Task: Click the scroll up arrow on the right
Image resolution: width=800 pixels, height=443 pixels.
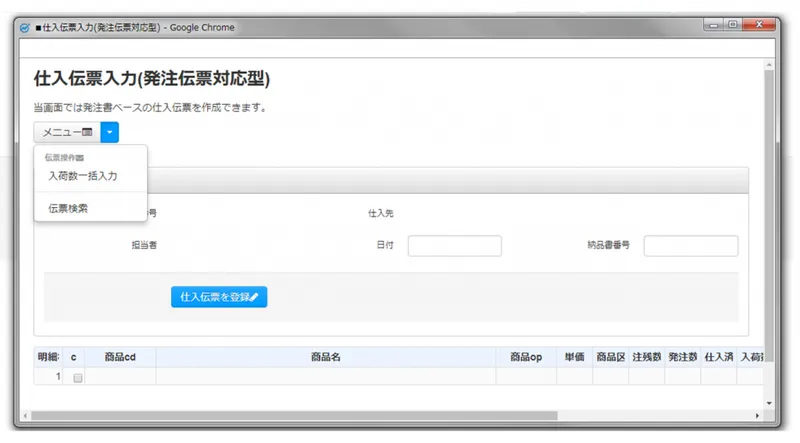Action: (x=769, y=65)
